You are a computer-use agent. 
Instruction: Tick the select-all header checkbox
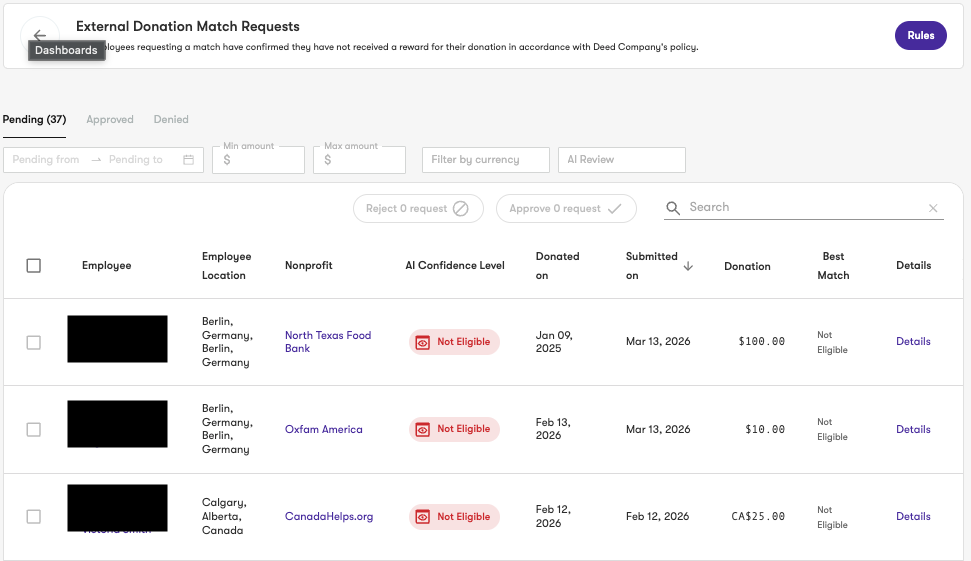[x=34, y=266]
